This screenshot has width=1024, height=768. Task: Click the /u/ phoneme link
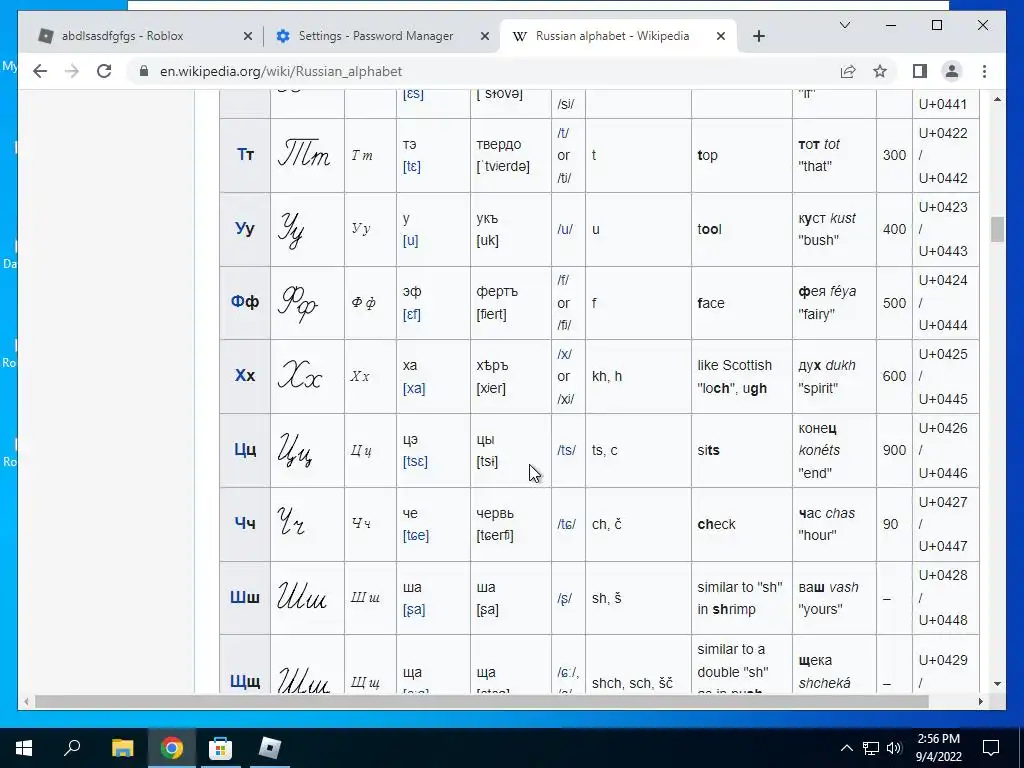point(566,229)
